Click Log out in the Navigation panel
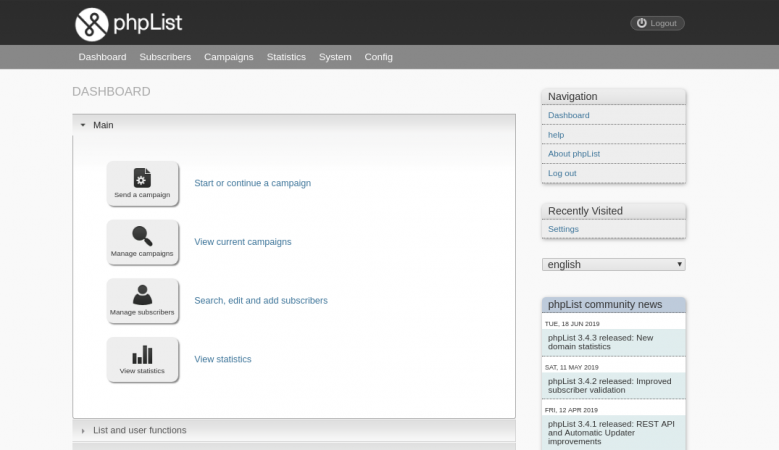 tap(562, 173)
